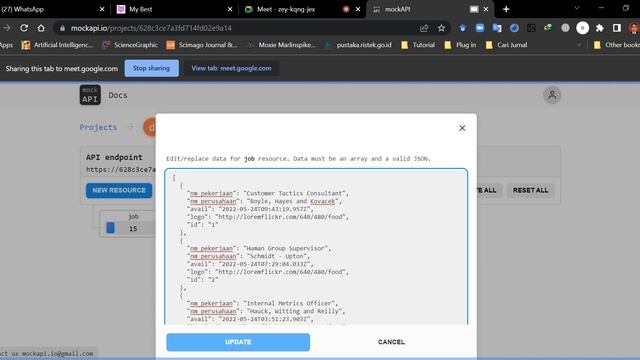Viewport: 640px width, 360px height.
Task: Click inside the JSON data editor
Action: [316, 247]
